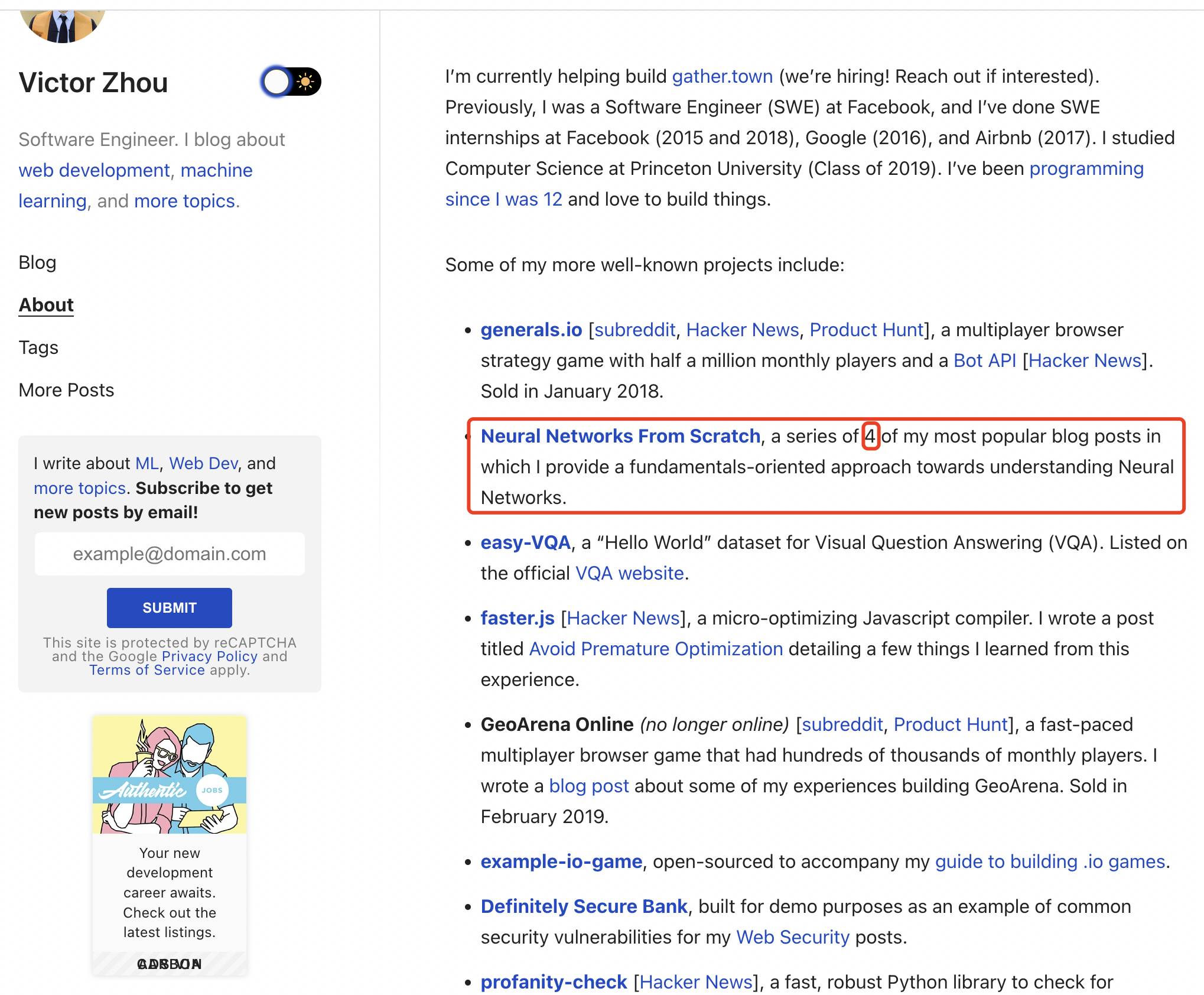Open the Definitely Secure Bank link
This screenshot has height=995, width=1204.
point(584,906)
